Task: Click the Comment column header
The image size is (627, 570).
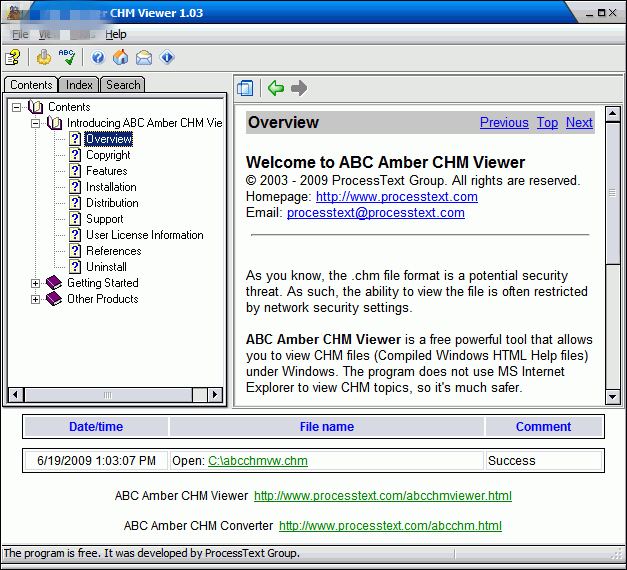Action: coord(543,427)
